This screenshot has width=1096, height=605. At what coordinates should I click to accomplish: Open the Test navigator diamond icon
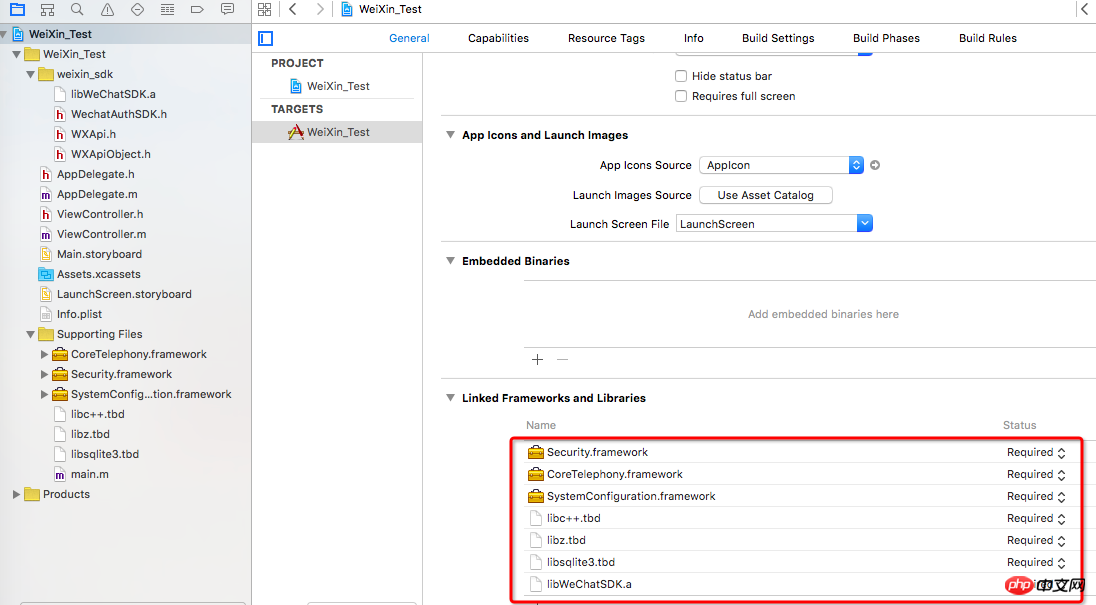137,10
